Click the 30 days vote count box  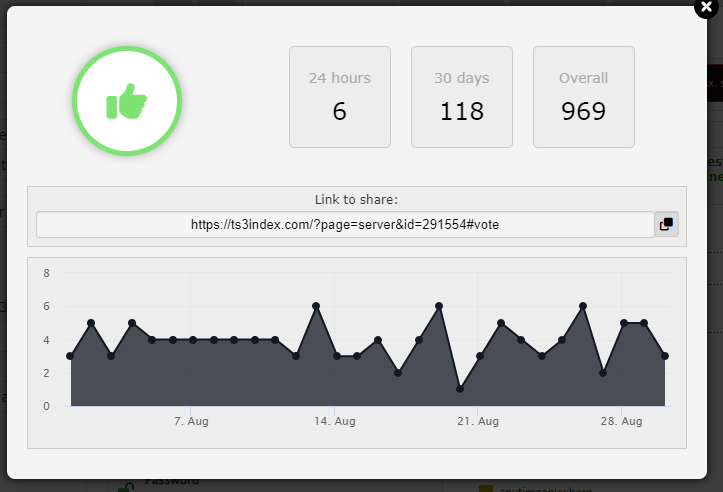(x=461, y=97)
